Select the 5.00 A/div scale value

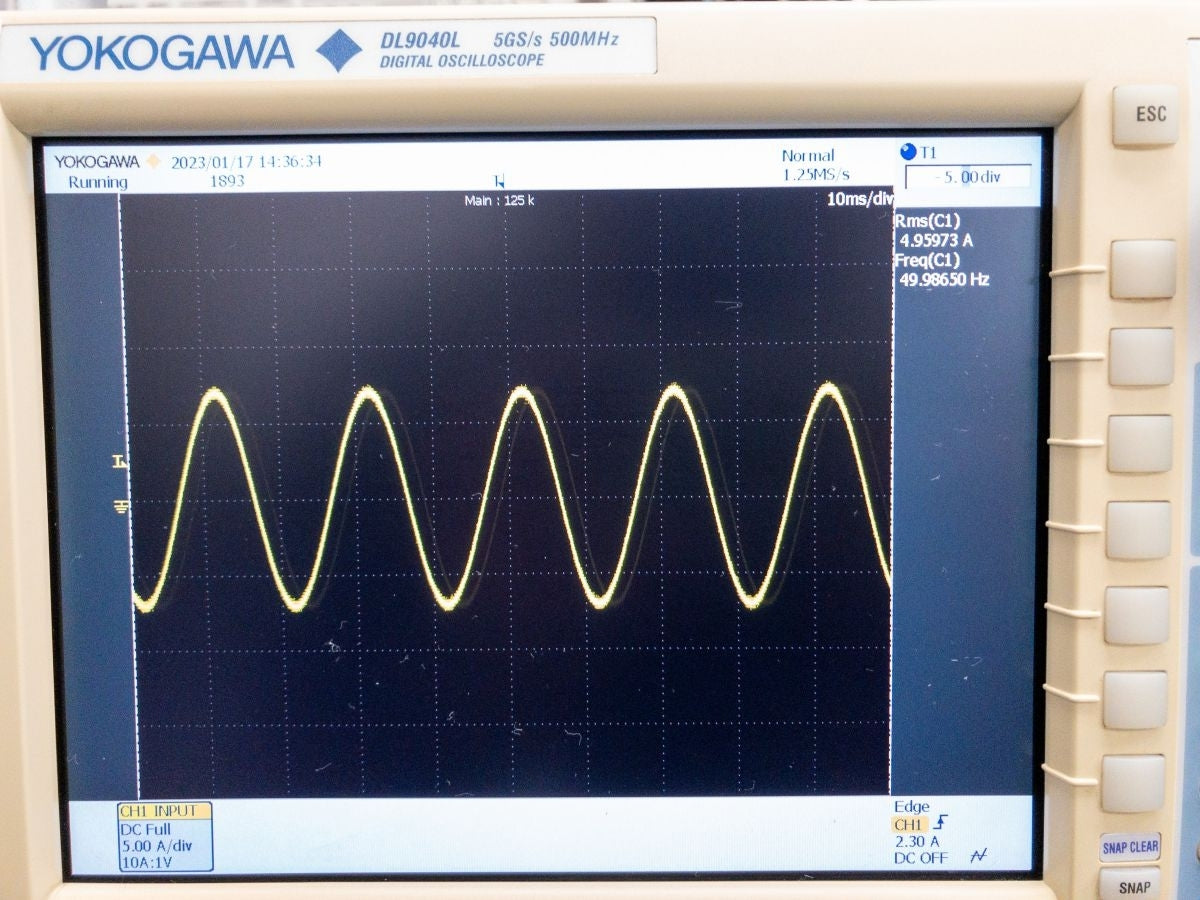[x=155, y=846]
